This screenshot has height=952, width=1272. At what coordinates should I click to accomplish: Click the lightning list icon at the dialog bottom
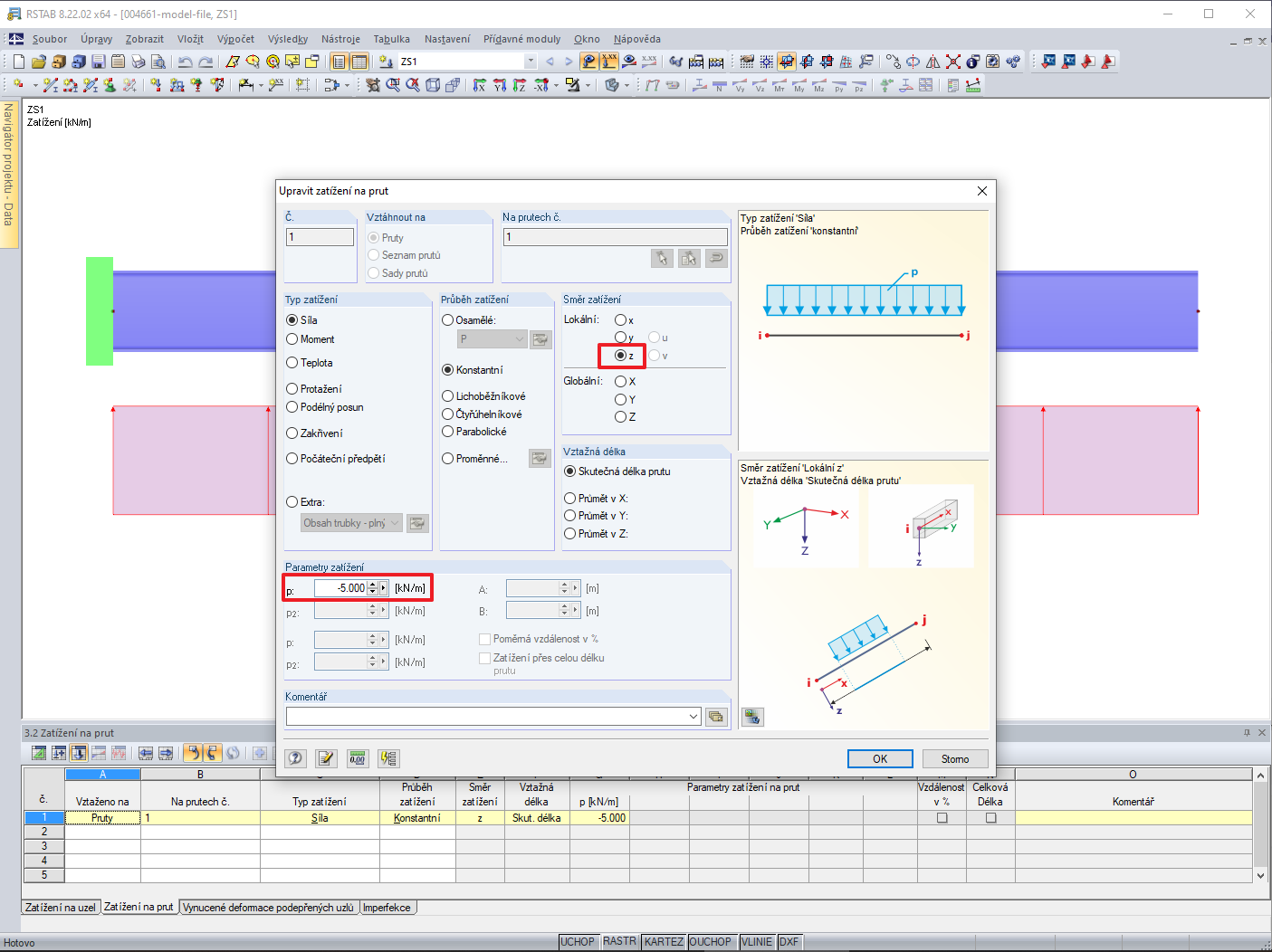(x=387, y=758)
